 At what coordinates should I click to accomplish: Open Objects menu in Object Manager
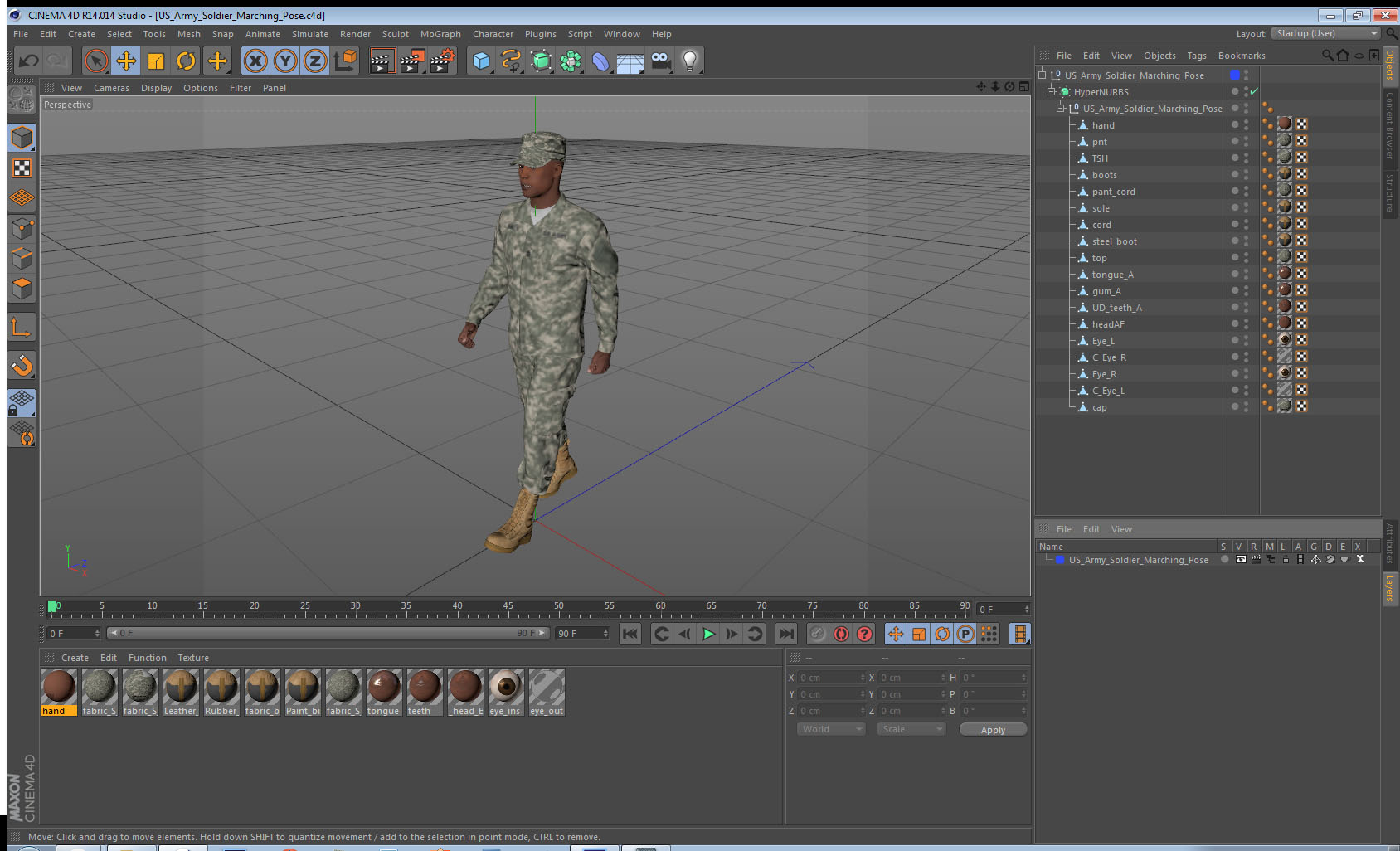1159,56
